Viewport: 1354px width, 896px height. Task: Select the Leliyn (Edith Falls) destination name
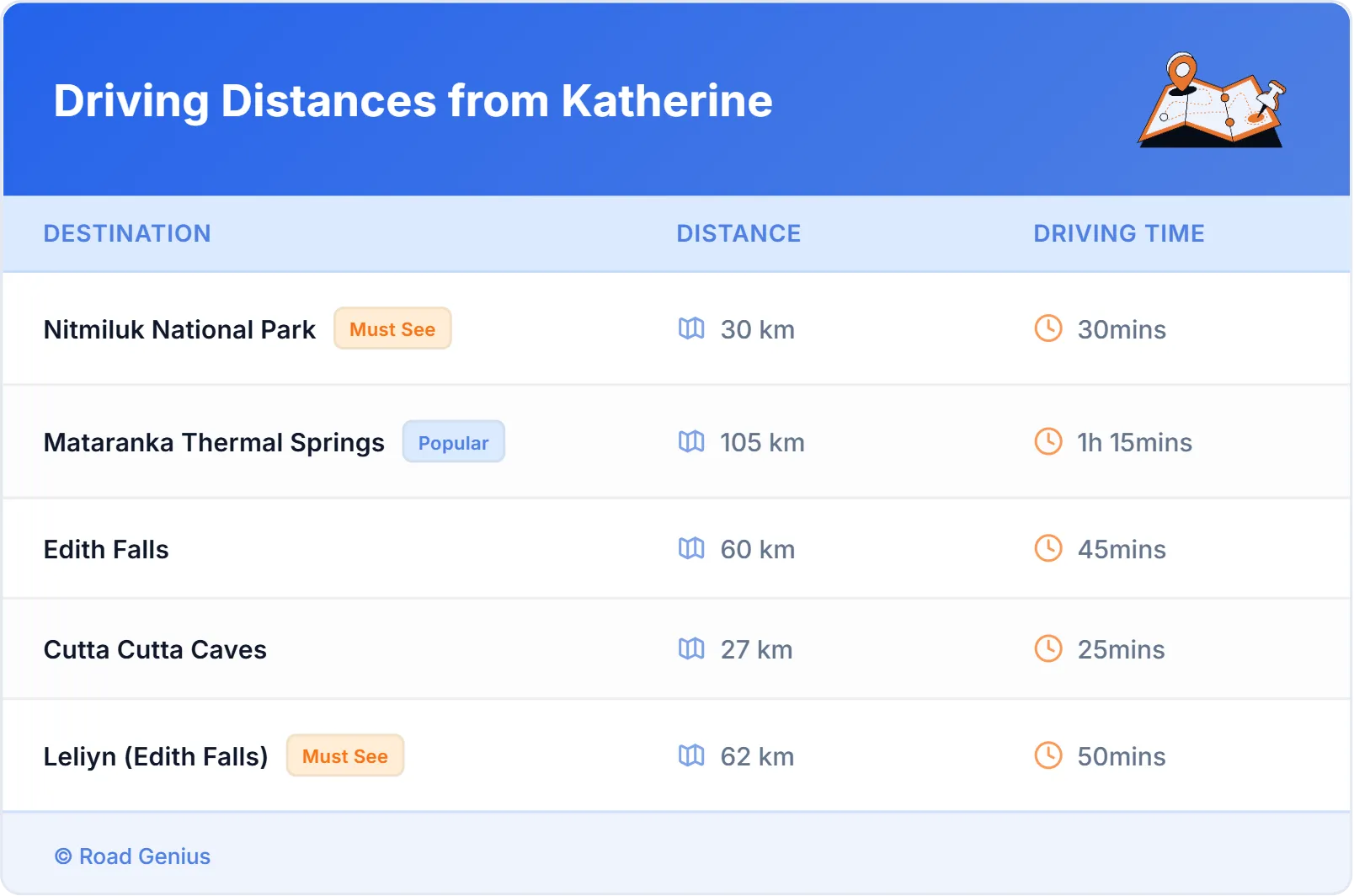pos(156,756)
